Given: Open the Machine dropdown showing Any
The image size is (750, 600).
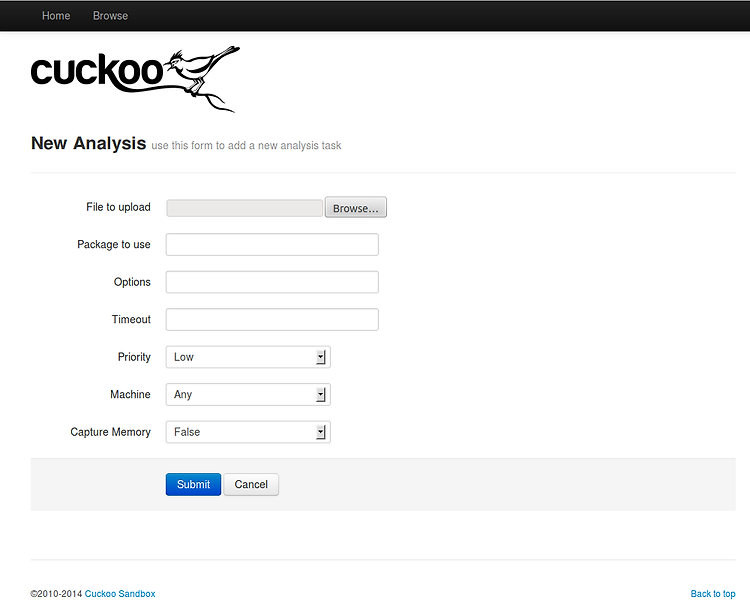Looking at the screenshot, I should pos(248,395).
